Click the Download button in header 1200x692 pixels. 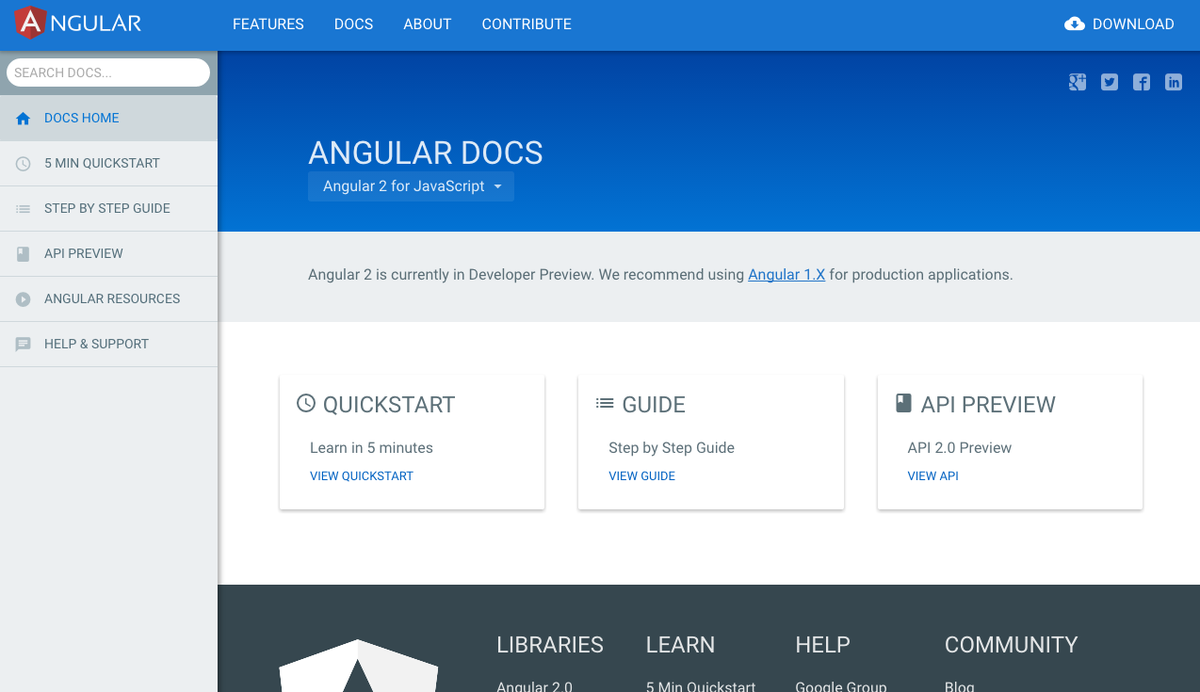pos(1119,24)
